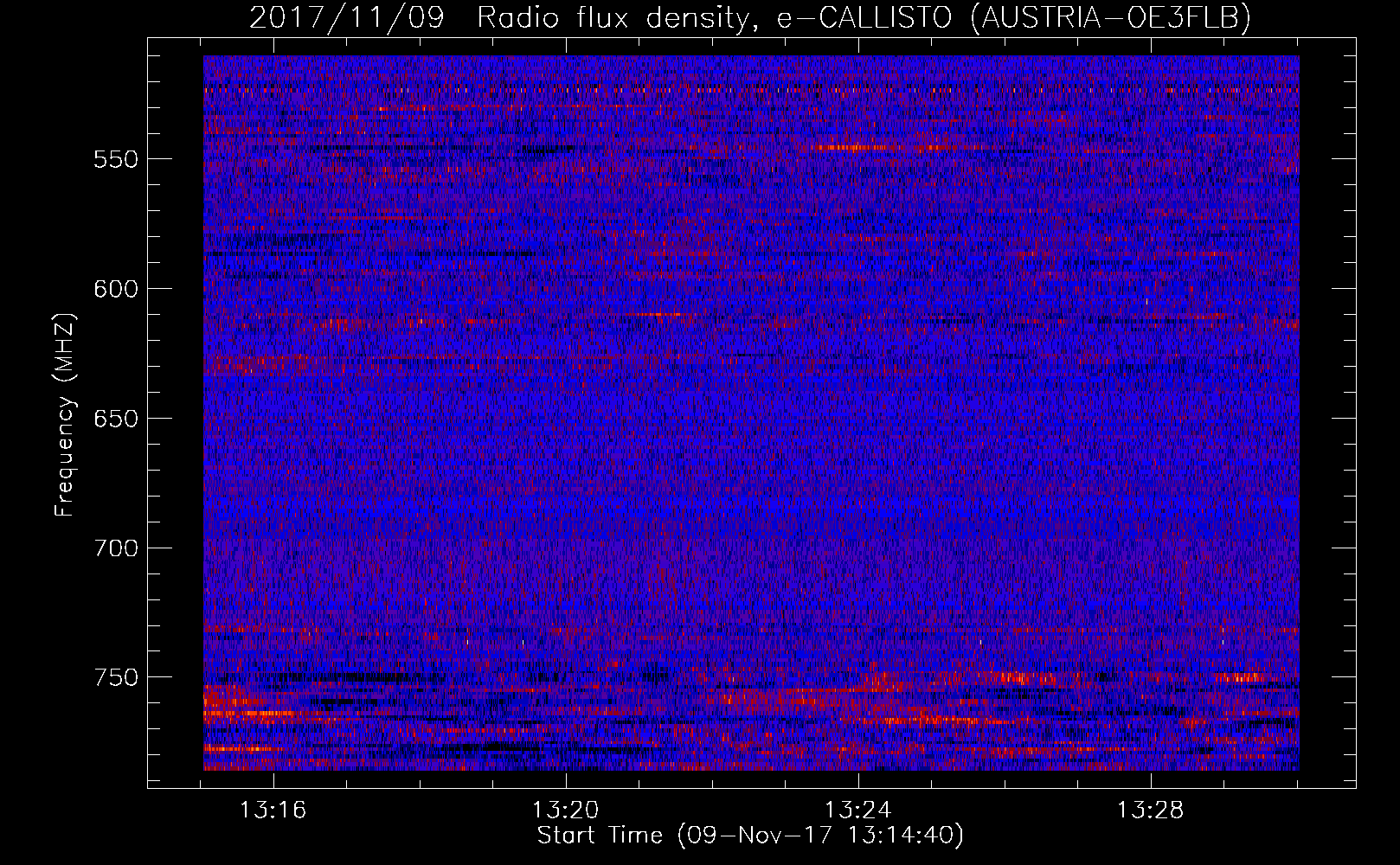Click the 13:28 time tick label
Viewport: 1400px width, 865px height.
click(1151, 811)
